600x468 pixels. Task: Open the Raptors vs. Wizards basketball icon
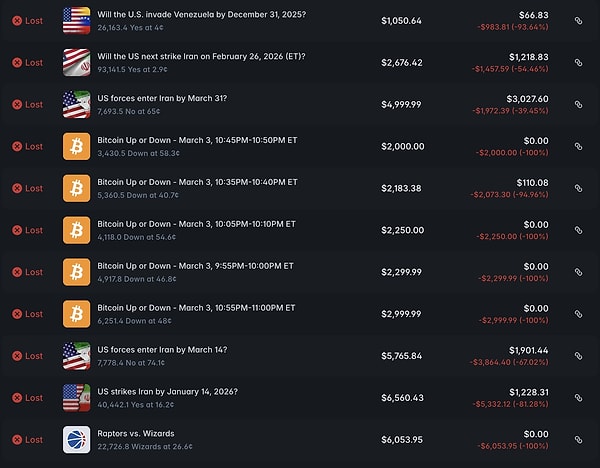tap(76, 439)
